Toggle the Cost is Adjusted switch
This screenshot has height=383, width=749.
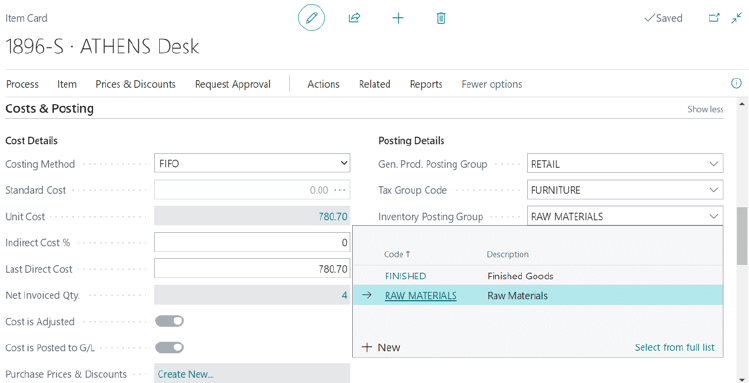pyautogui.click(x=170, y=321)
